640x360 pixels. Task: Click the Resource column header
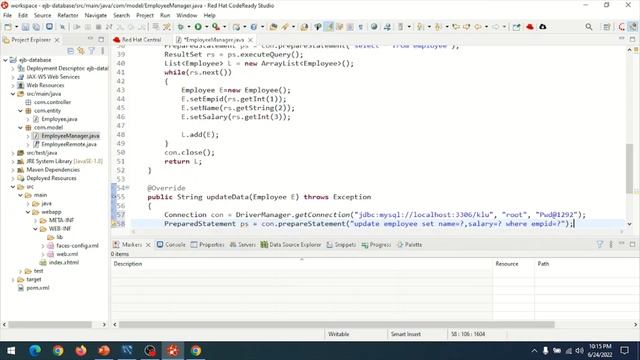(x=513, y=264)
